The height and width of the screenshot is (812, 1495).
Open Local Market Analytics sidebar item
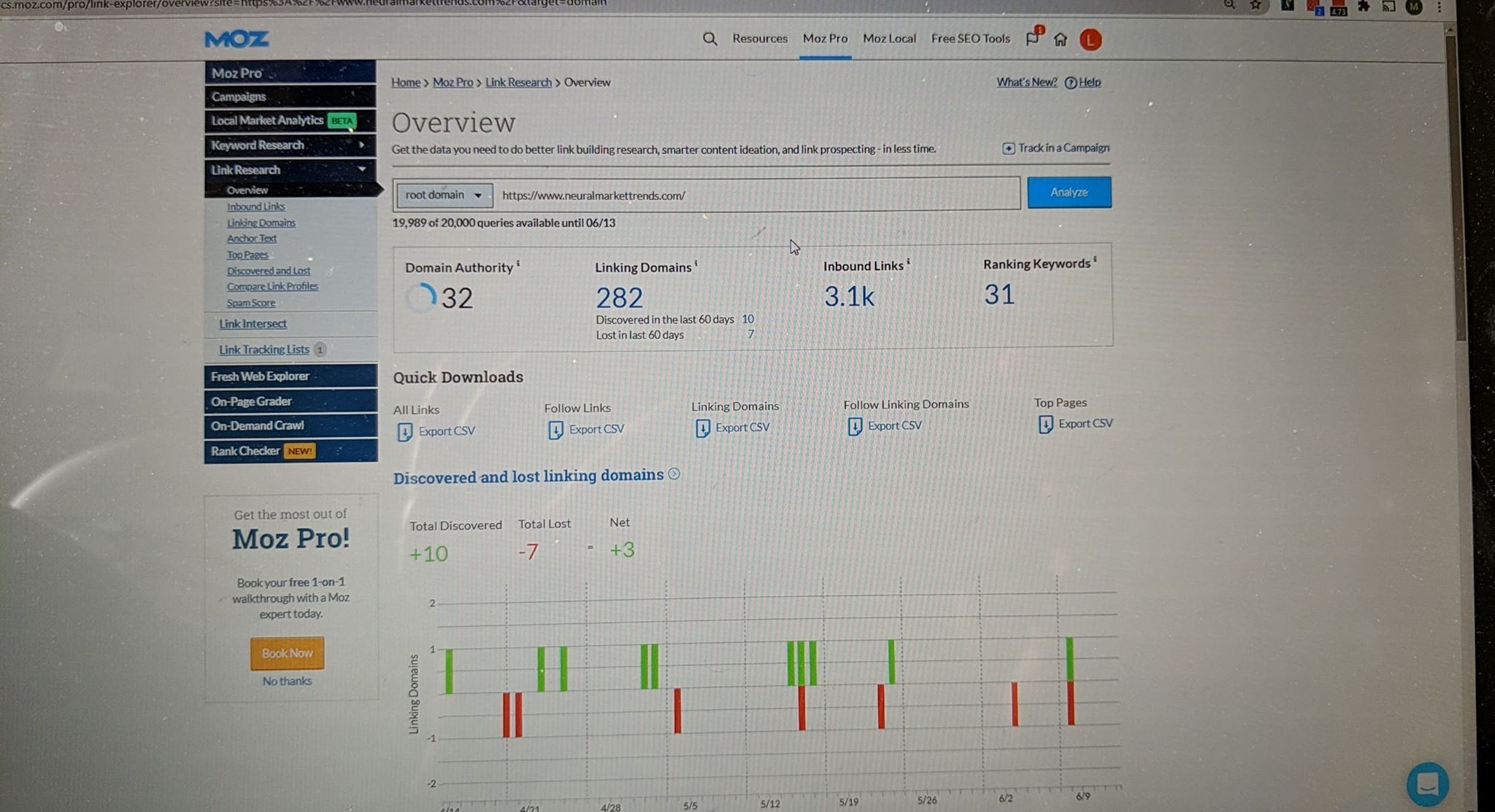[291, 120]
